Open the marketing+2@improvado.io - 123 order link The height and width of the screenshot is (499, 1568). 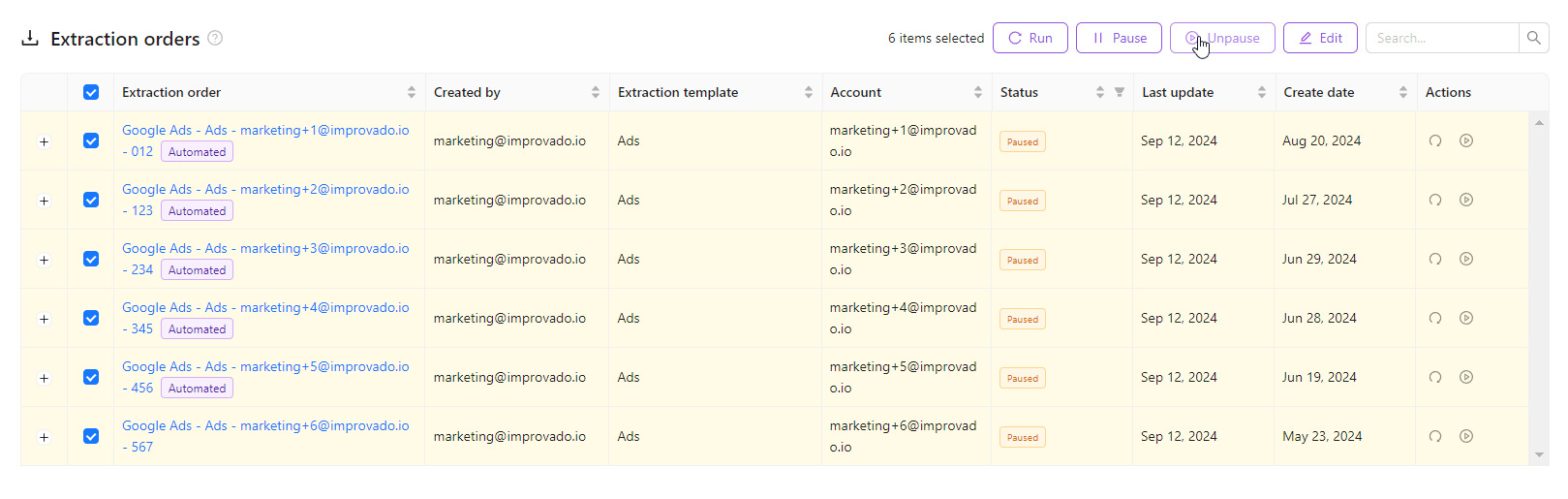point(265,189)
